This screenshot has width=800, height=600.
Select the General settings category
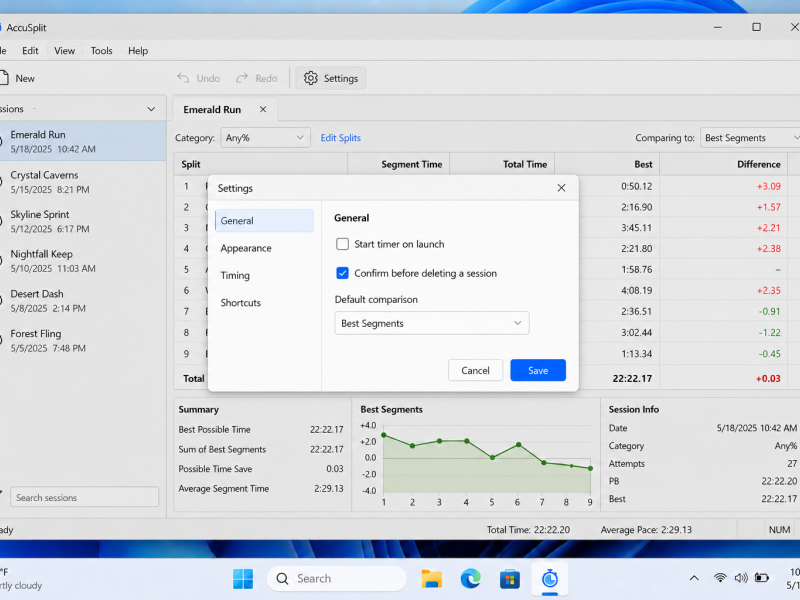pyautogui.click(x=264, y=220)
